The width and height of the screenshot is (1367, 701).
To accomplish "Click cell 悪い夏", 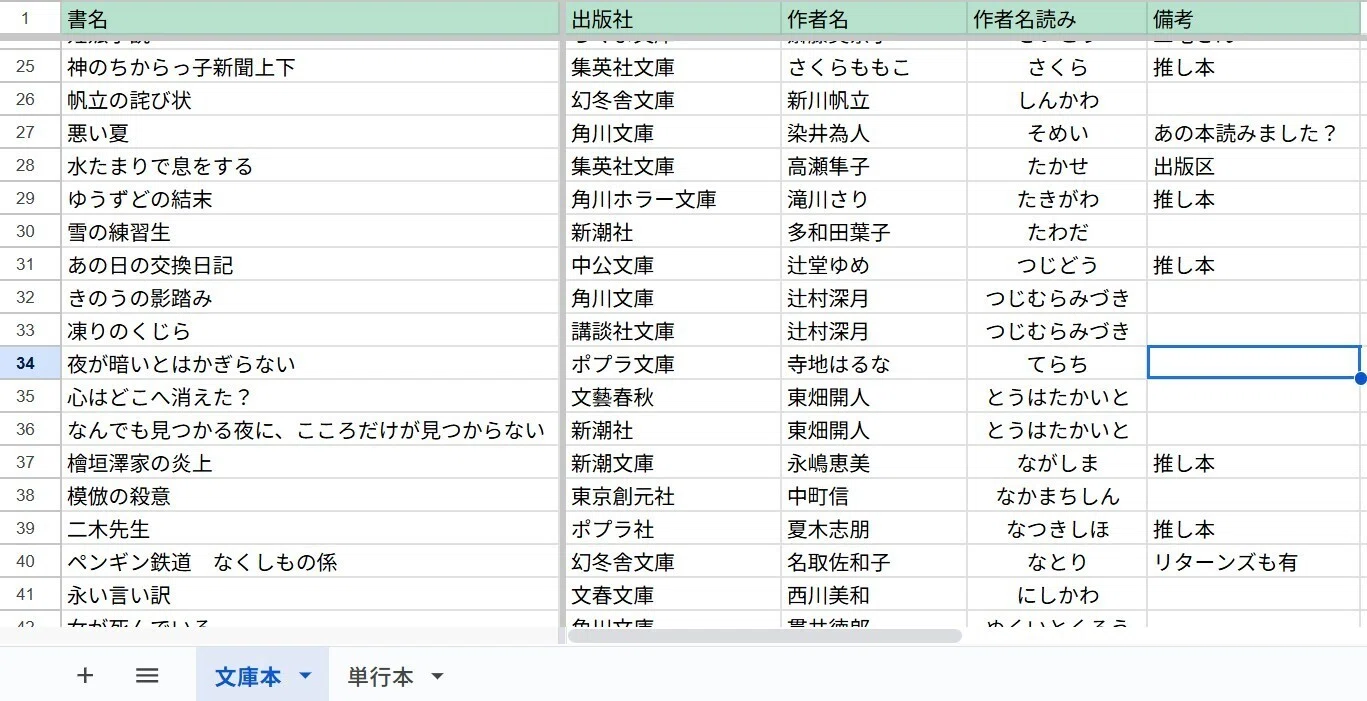I will (310, 133).
